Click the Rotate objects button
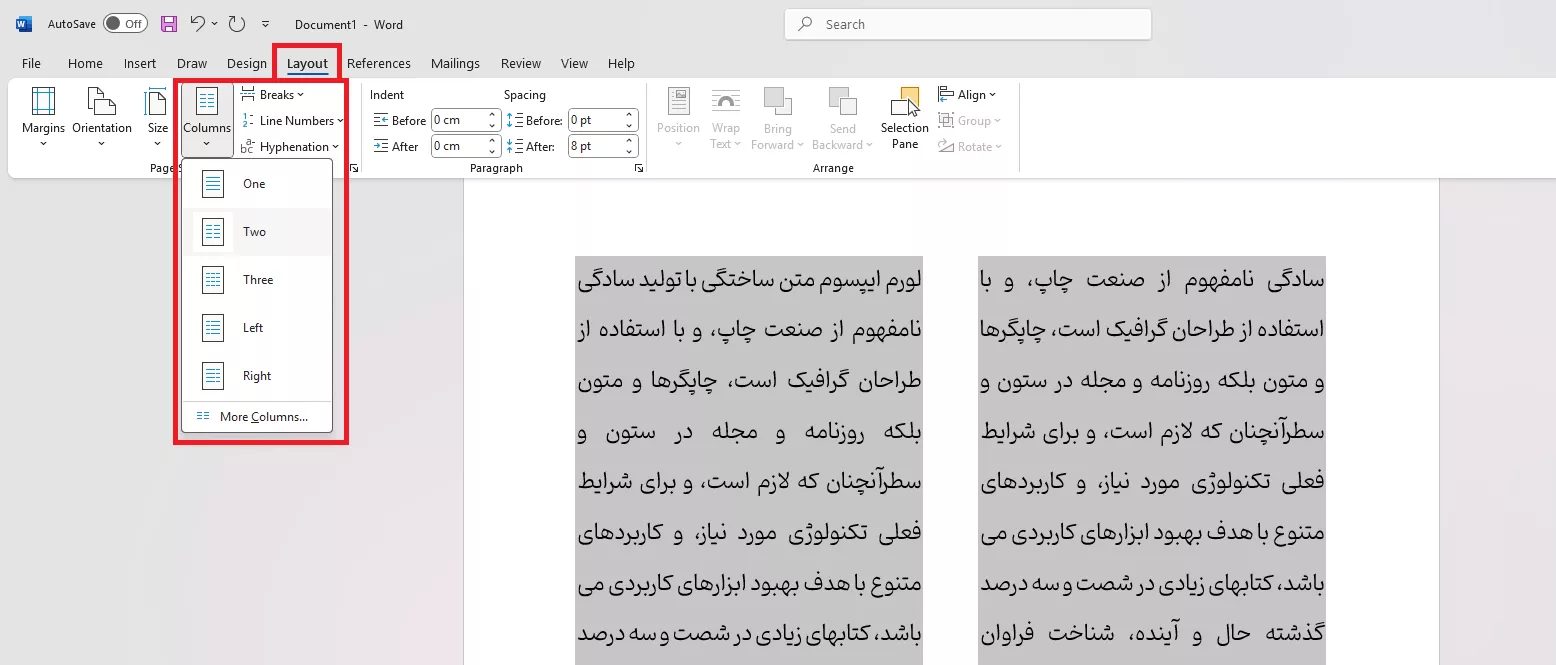 click(x=969, y=147)
